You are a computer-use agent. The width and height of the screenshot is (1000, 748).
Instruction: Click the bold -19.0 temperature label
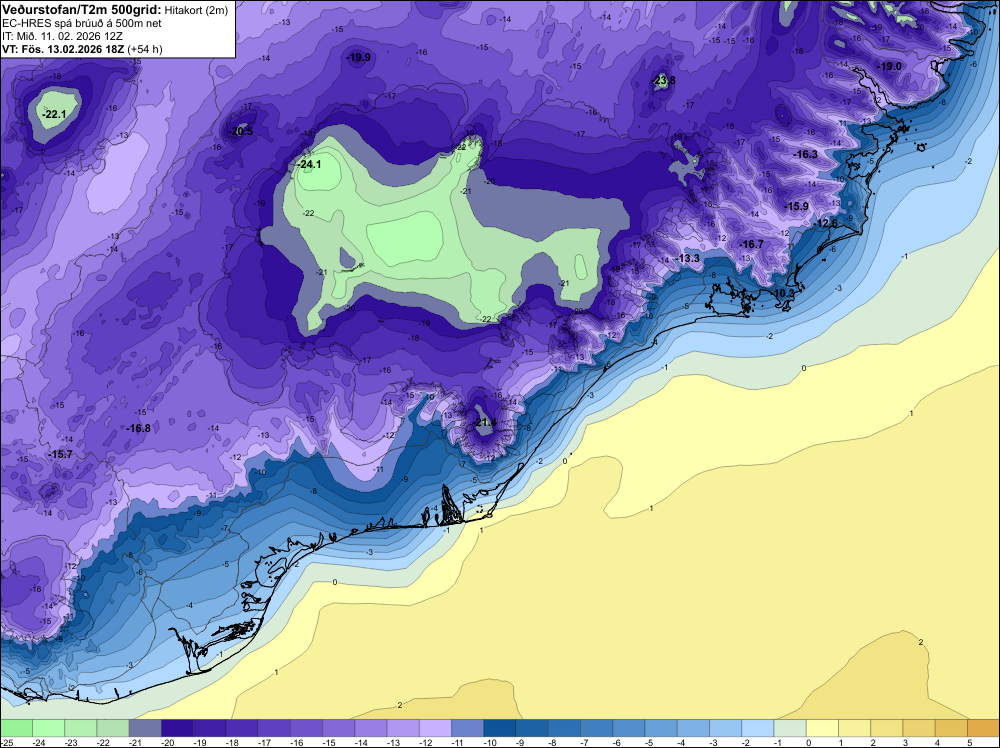point(889,66)
